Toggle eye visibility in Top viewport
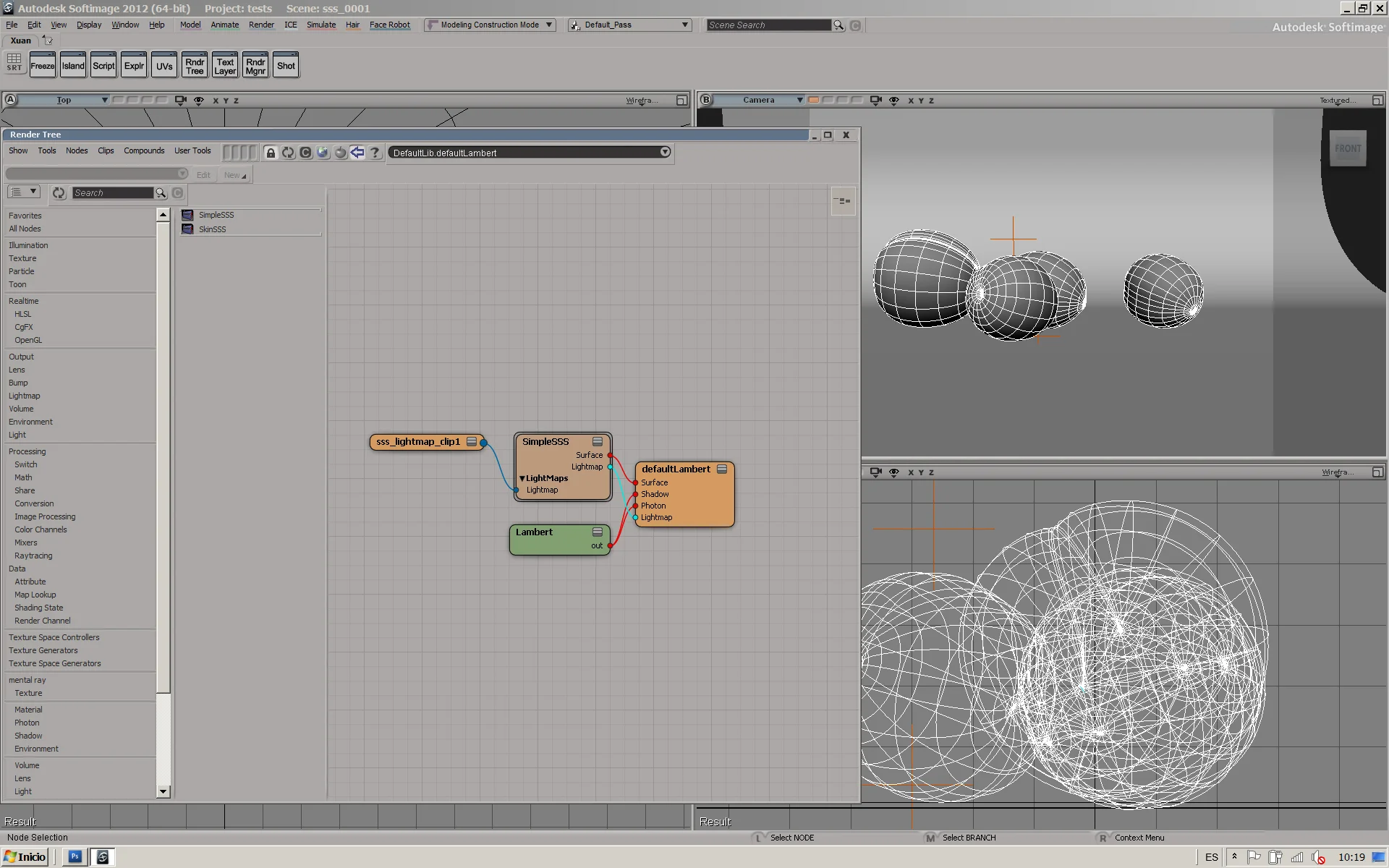 point(199,101)
